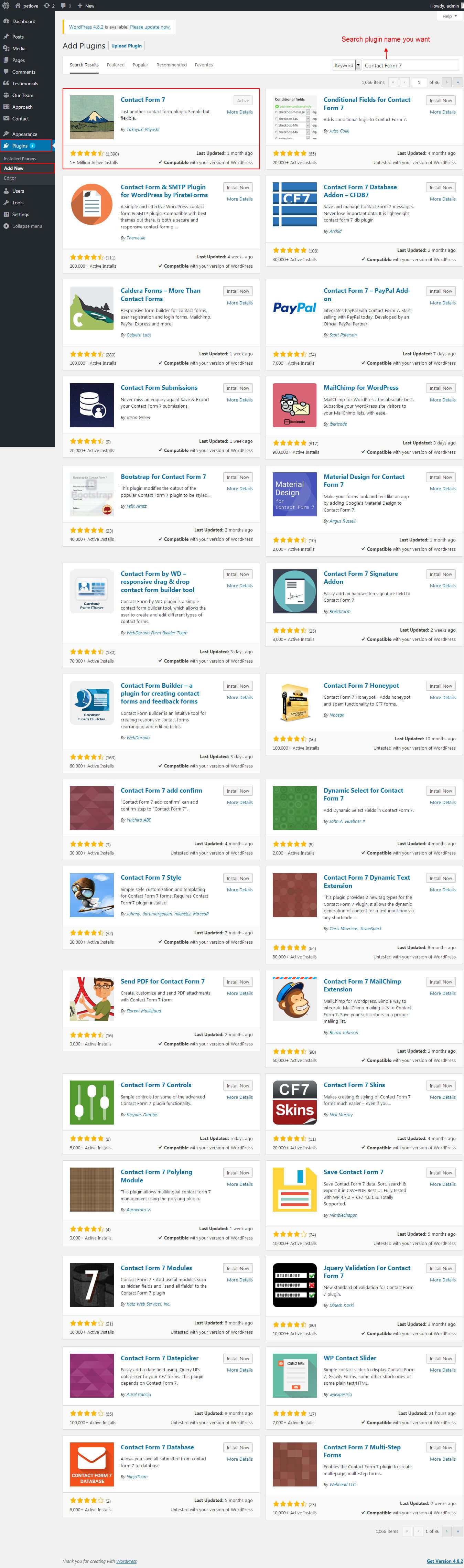
Task: Install Contact Form 7 Style plugin
Action: click(238, 878)
